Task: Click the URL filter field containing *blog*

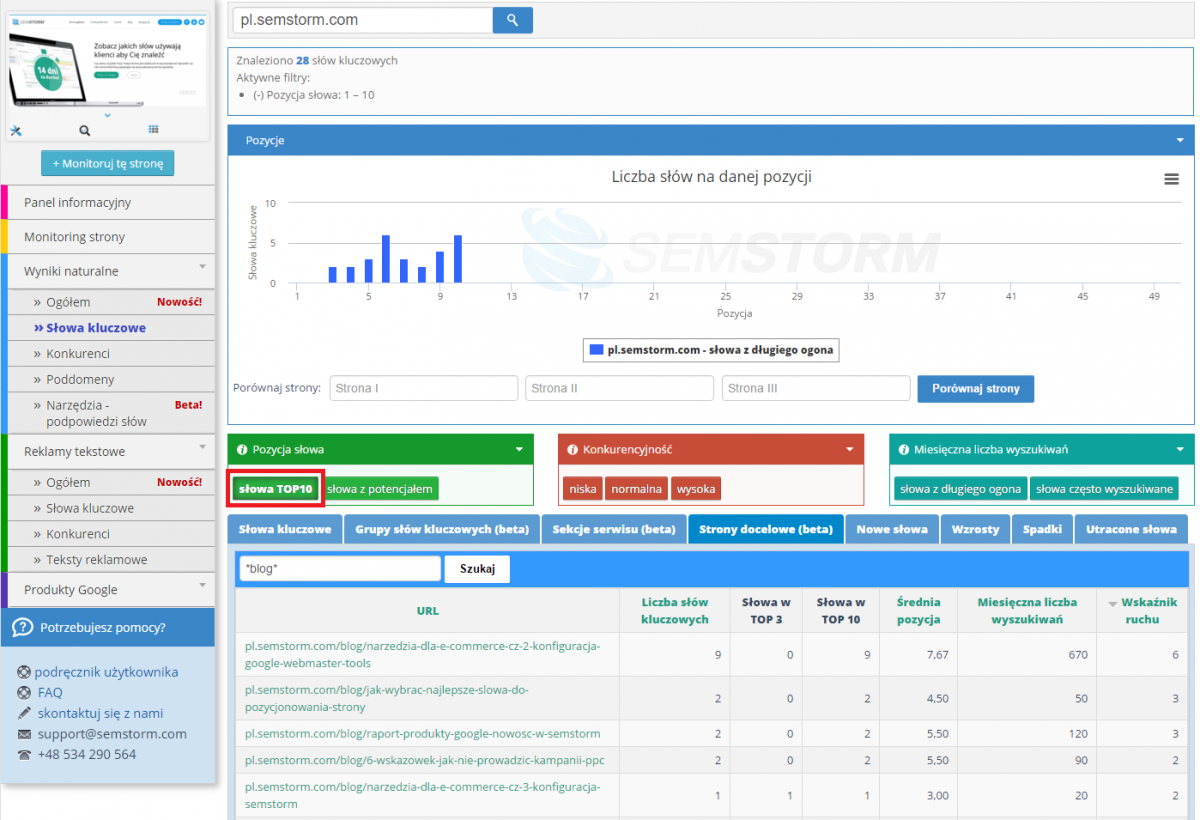Action: (x=340, y=568)
